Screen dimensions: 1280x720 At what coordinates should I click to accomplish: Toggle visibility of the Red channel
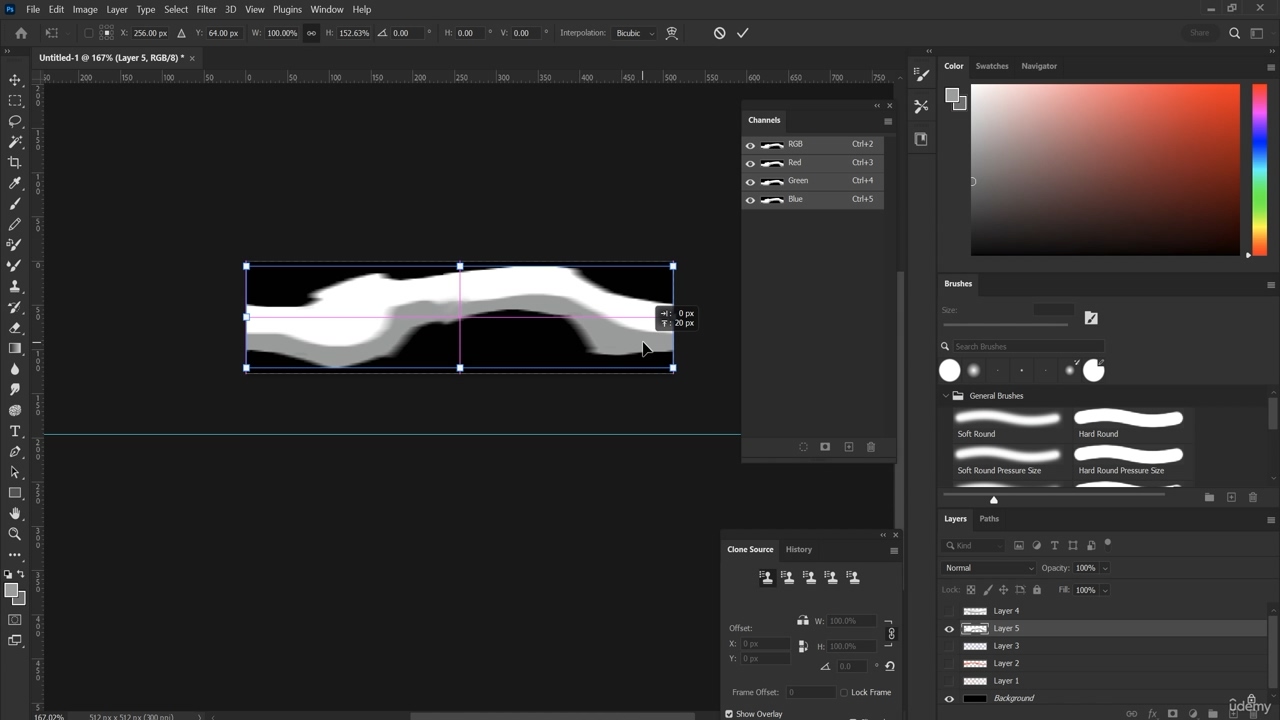(x=750, y=163)
